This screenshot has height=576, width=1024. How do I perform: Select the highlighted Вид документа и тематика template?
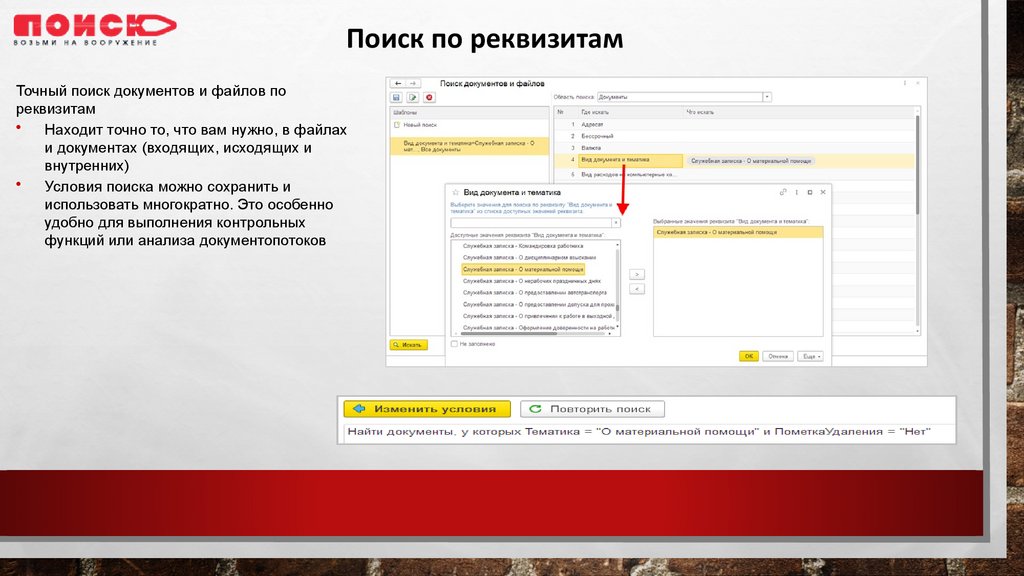point(469,146)
